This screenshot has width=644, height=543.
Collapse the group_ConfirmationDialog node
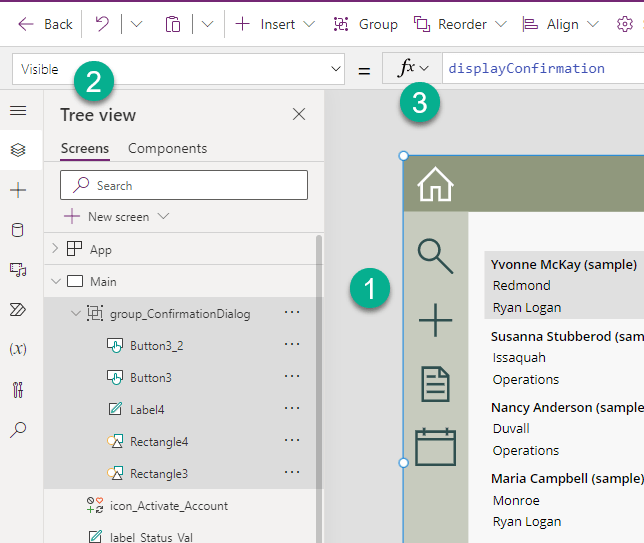(x=76, y=313)
